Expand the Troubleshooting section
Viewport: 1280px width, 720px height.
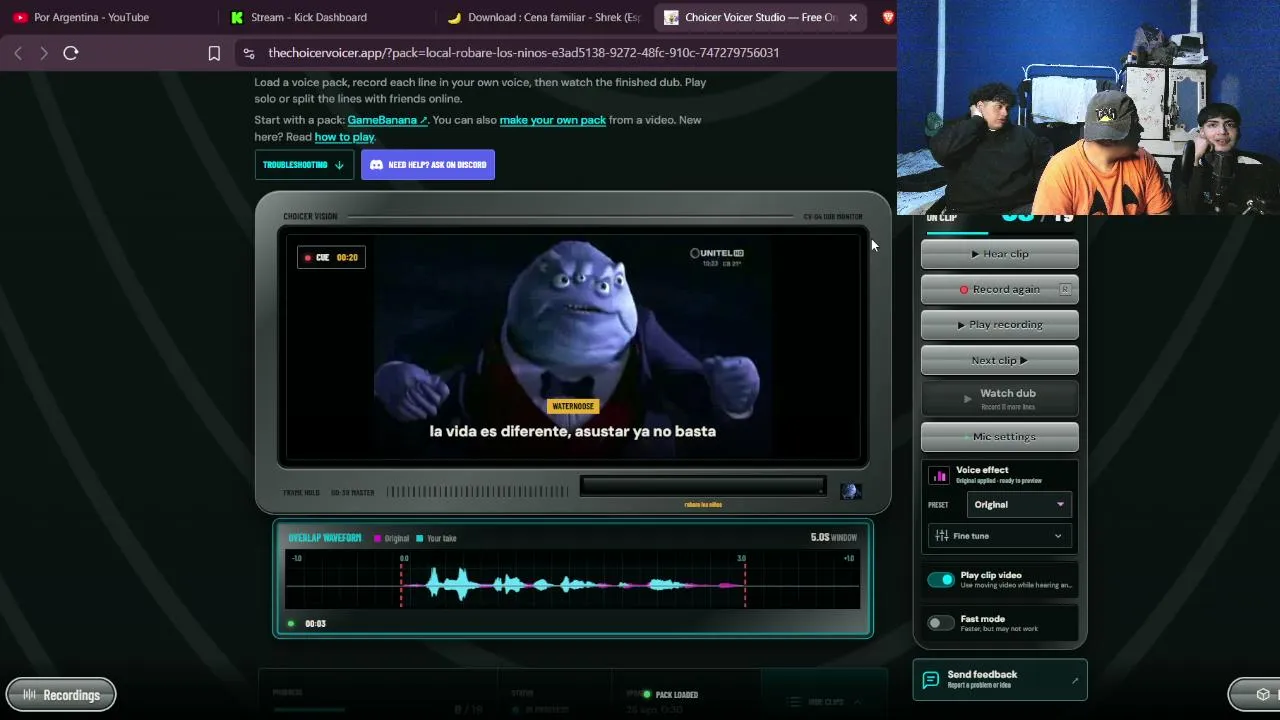pyautogui.click(x=304, y=165)
